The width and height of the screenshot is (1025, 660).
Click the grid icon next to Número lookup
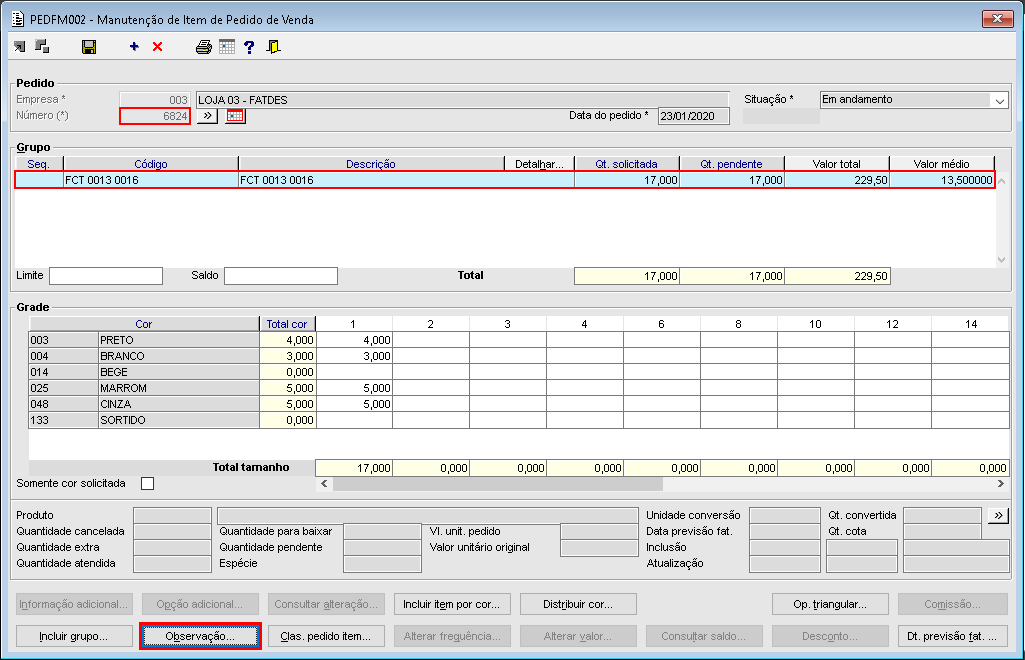(x=235, y=116)
